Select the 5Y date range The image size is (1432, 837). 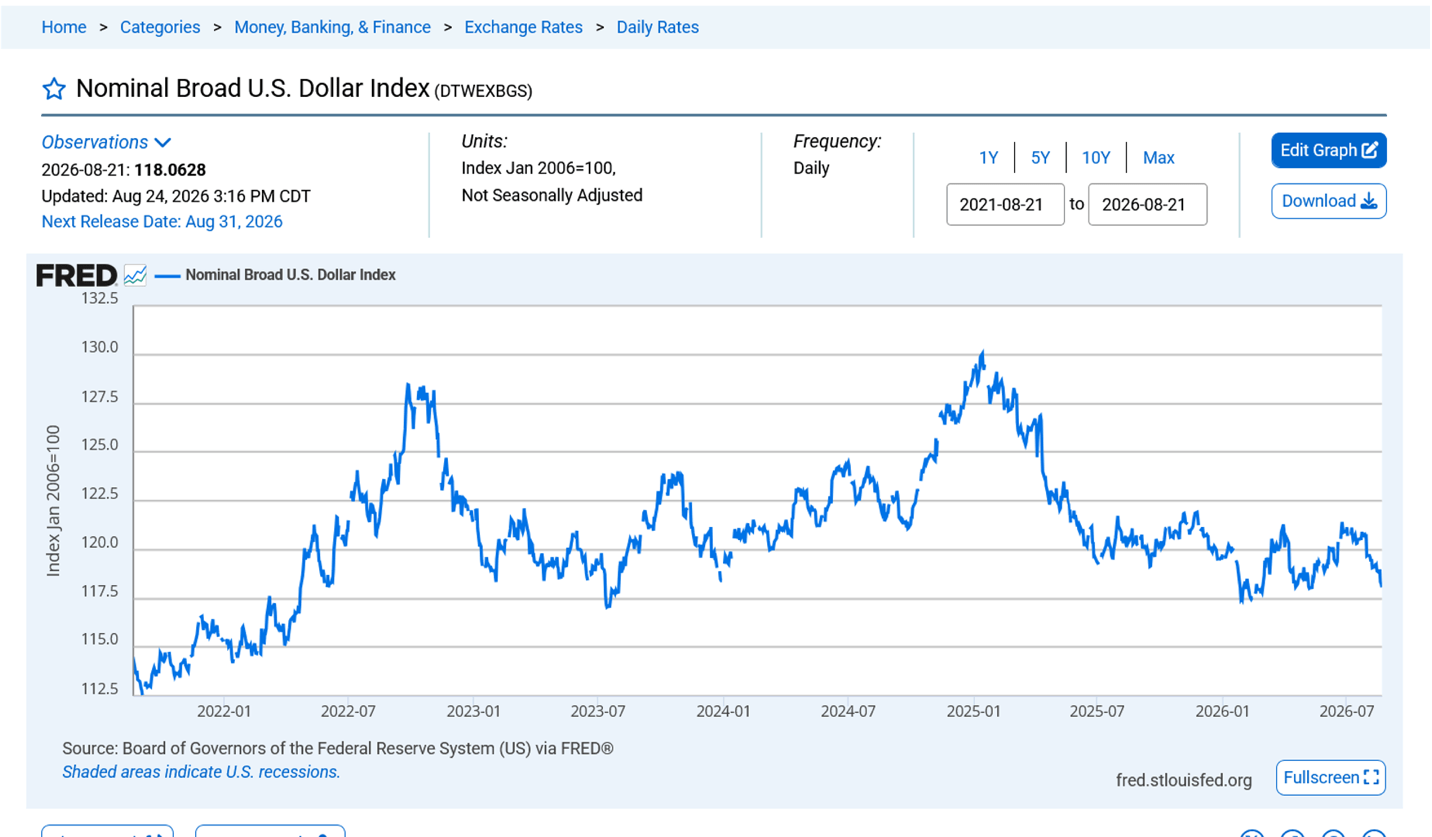click(1041, 157)
